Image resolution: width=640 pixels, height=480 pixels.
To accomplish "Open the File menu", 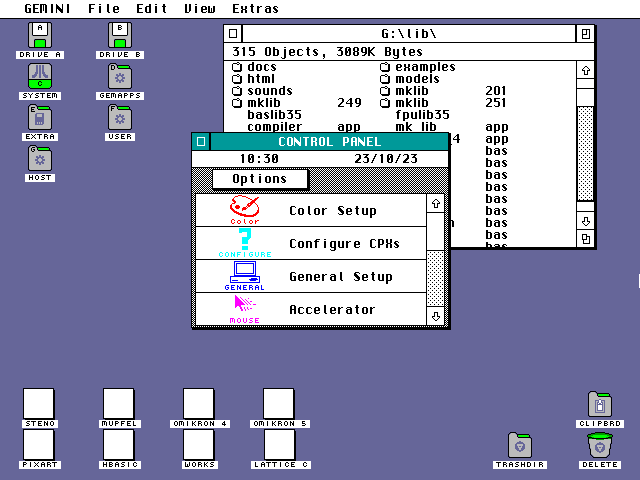I will 104,8.
